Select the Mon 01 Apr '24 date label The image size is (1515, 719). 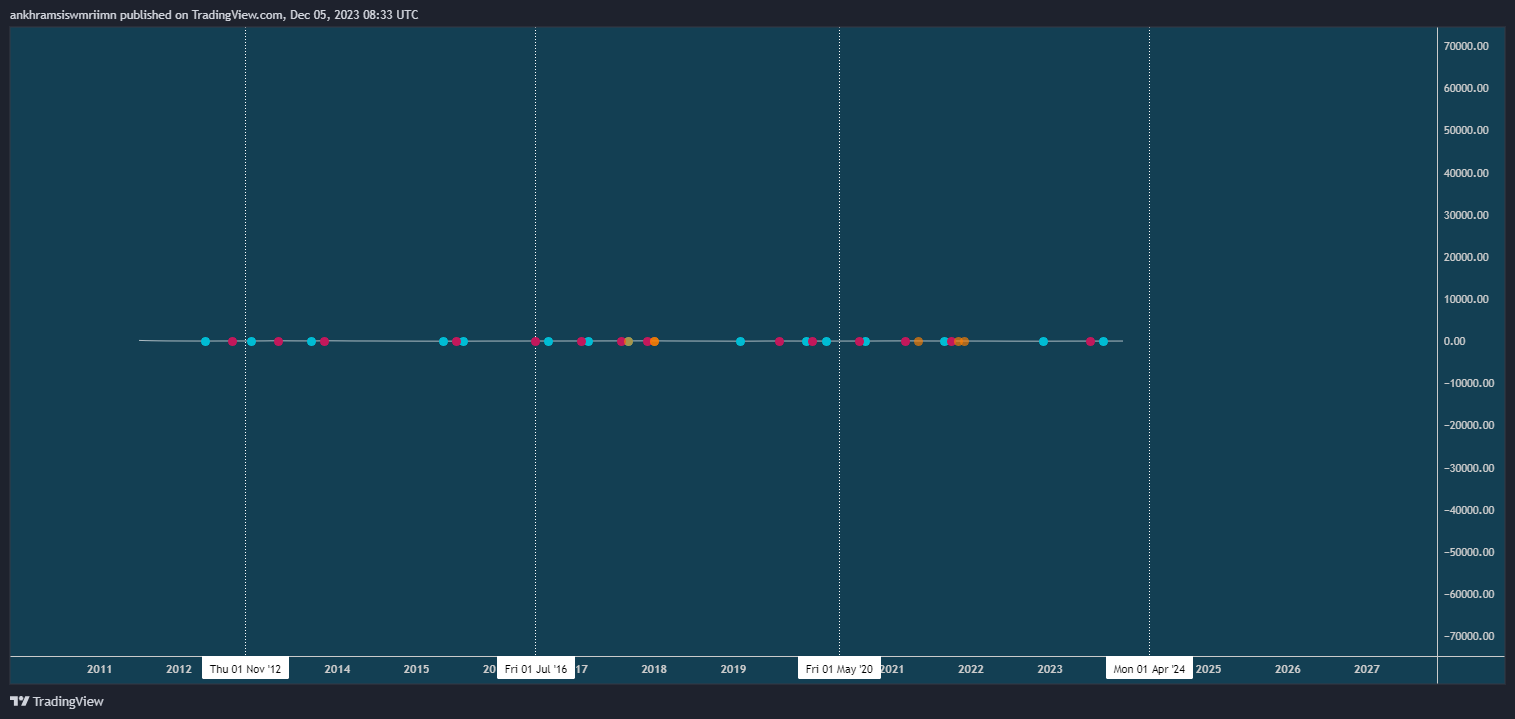tap(1149, 669)
